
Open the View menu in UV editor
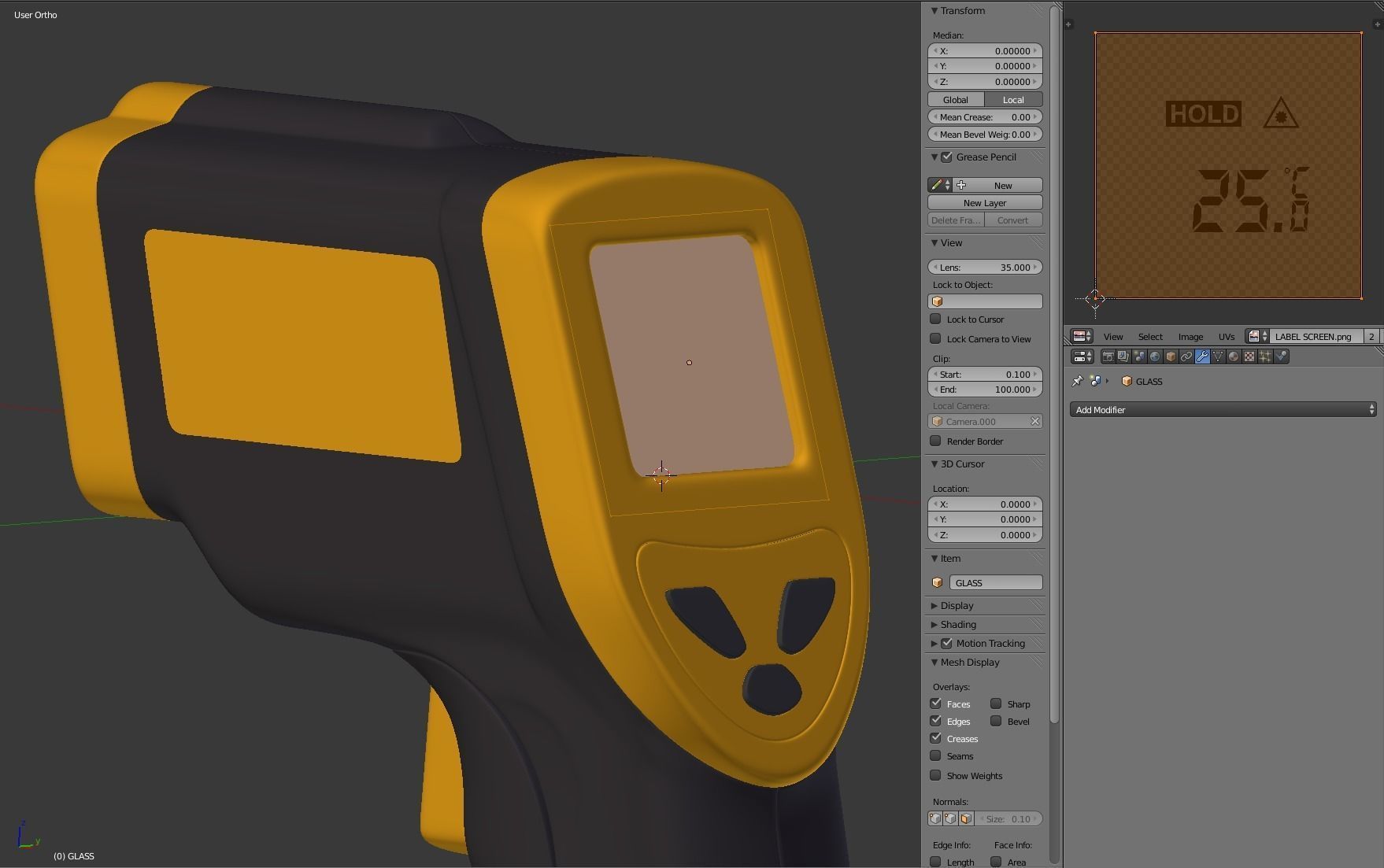tap(1112, 336)
